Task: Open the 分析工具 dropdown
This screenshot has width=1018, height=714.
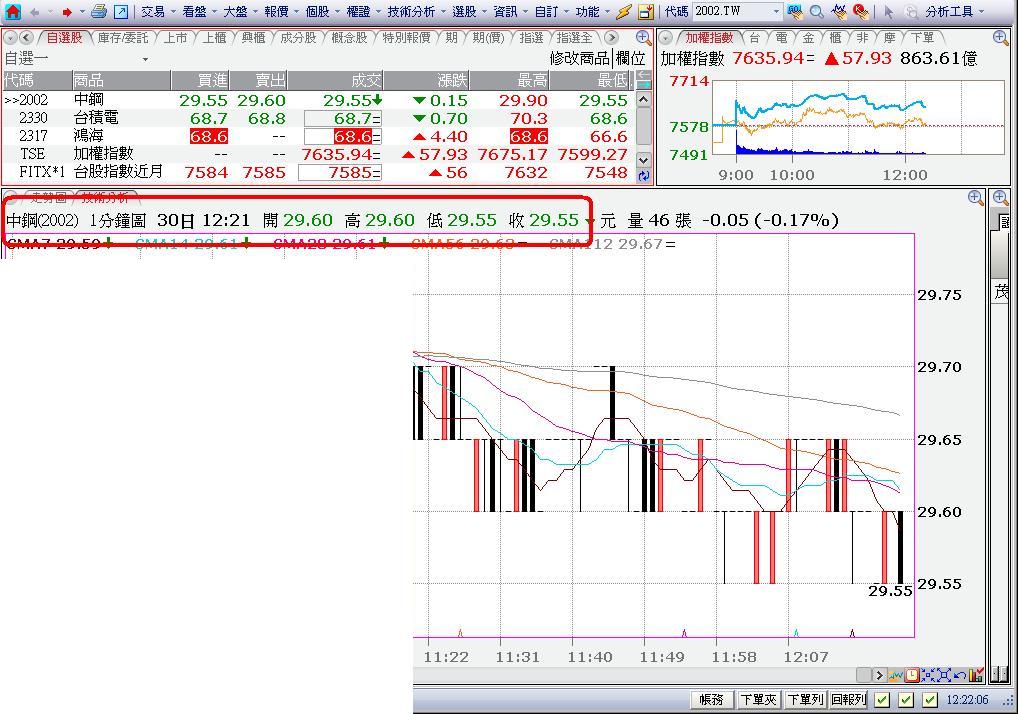Action: [x=953, y=12]
